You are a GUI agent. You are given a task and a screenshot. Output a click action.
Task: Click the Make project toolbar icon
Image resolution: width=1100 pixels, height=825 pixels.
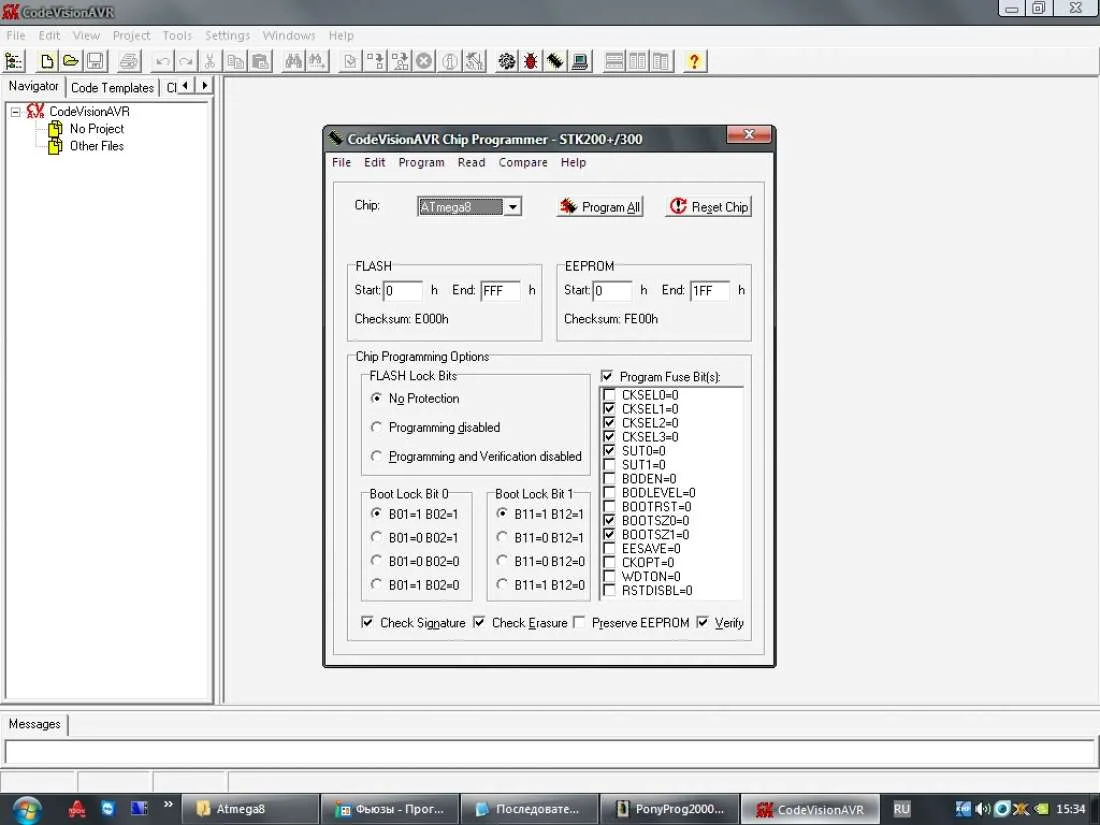click(x=400, y=62)
